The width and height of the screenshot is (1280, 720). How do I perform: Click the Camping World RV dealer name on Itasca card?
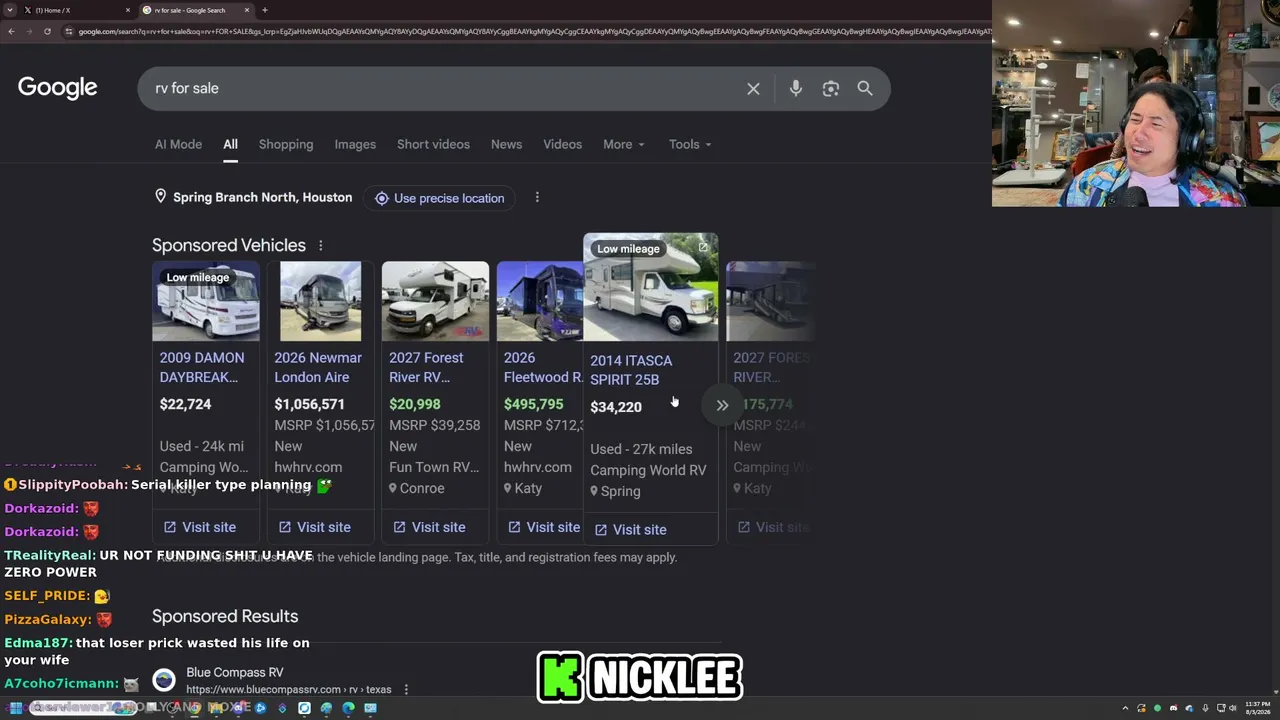tap(648, 470)
